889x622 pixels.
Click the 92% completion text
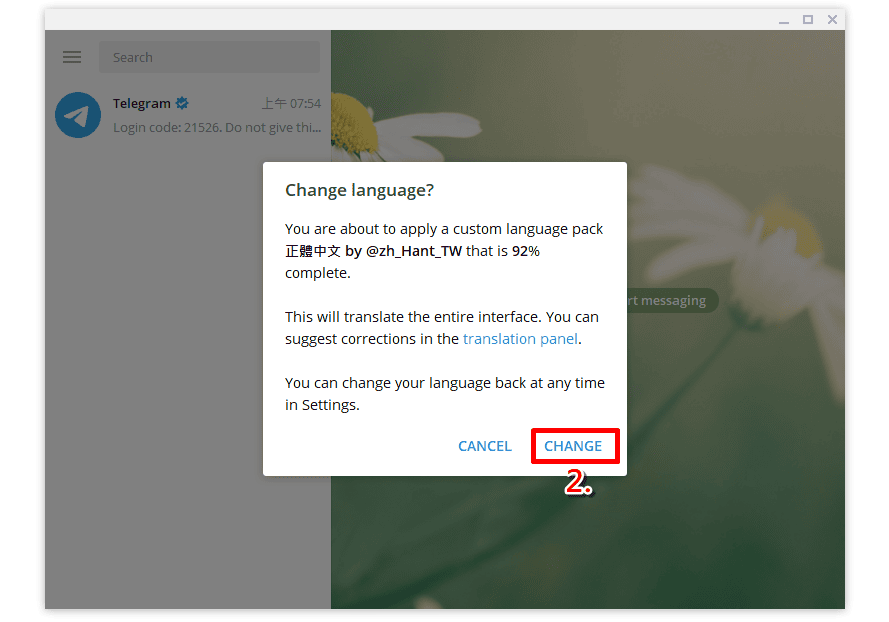pos(526,251)
